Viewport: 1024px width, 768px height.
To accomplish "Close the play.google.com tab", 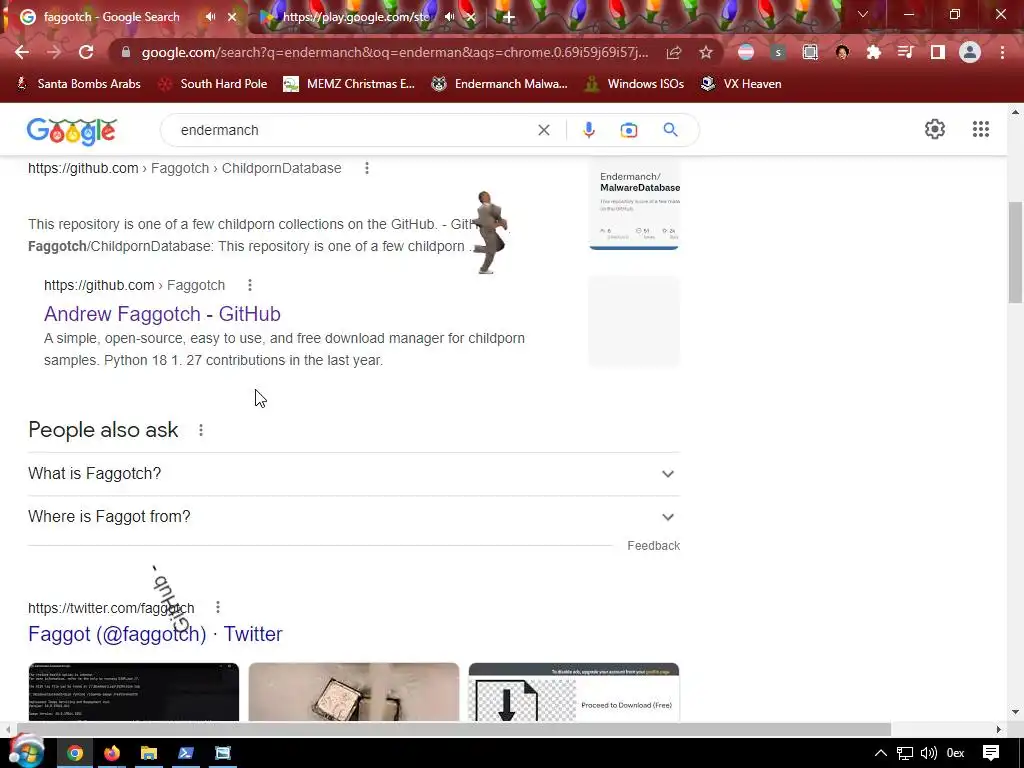I will [470, 18].
